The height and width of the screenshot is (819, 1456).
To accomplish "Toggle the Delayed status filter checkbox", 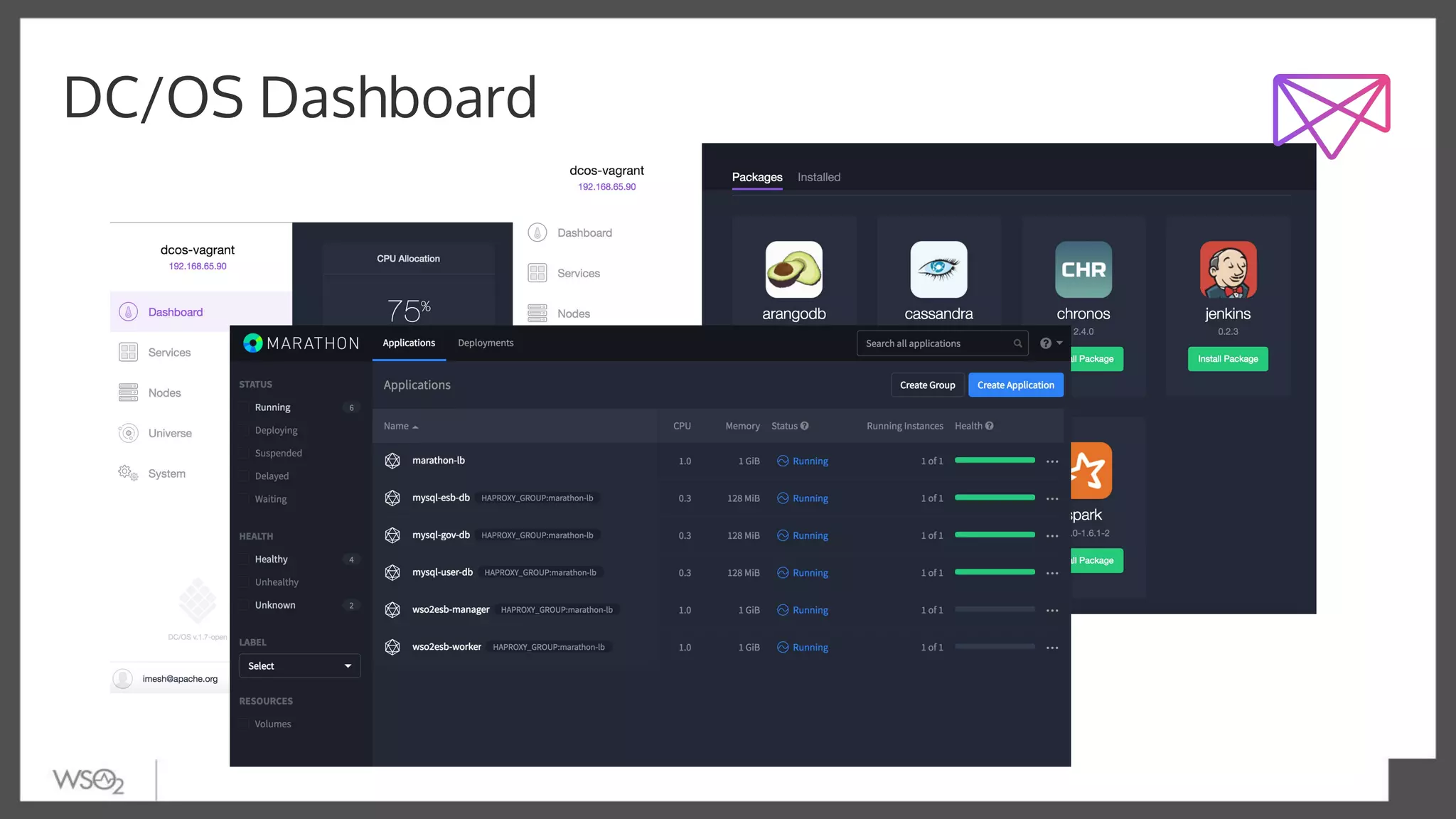I will [245, 476].
